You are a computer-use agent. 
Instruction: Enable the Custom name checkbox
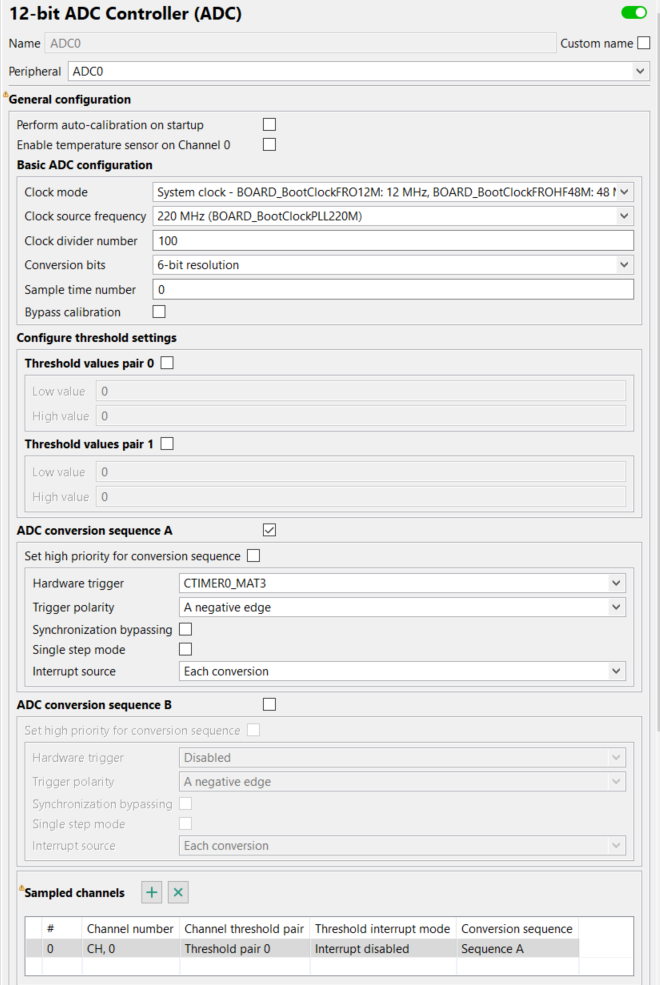click(x=644, y=43)
